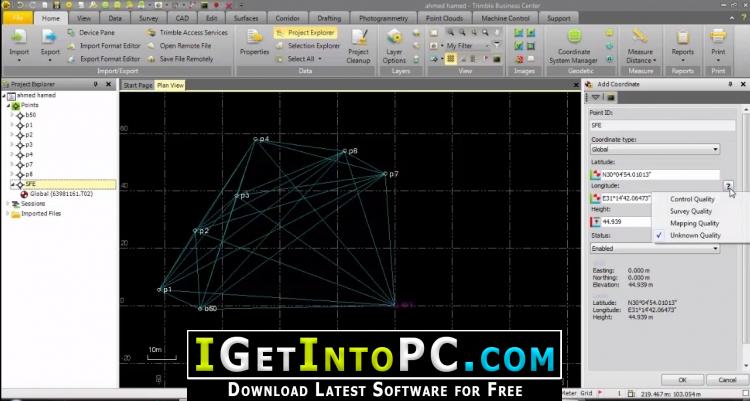The image size is (750, 401).
Task: Switch to the Photogrammetry ribbon tab
Action: point(383,18)
